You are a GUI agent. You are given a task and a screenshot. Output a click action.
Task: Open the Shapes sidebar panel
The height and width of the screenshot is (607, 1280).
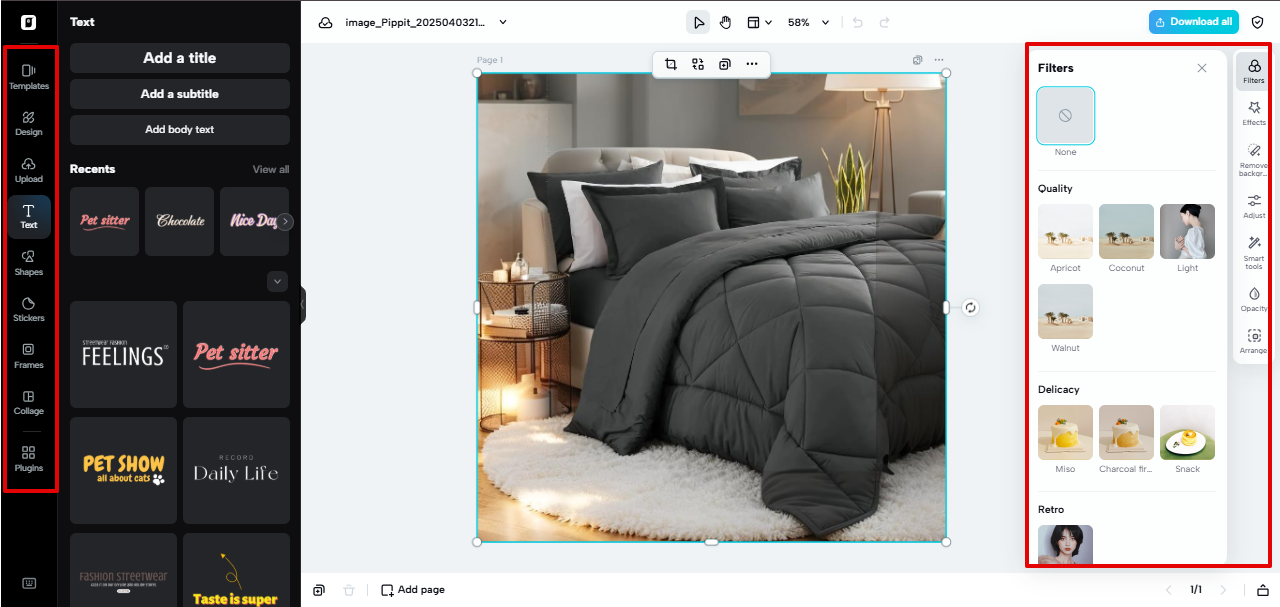pos(29,263)
